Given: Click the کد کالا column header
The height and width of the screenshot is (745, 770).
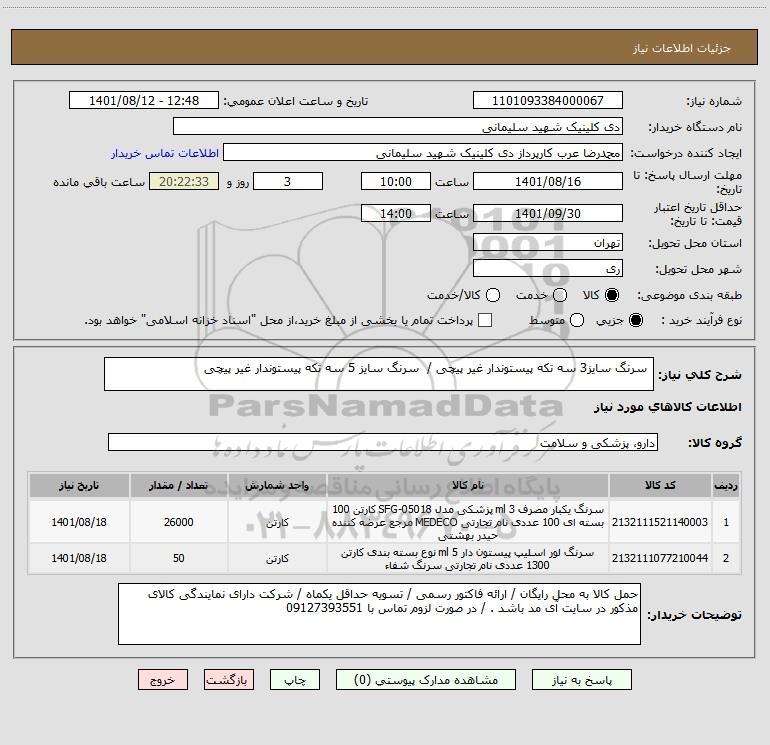Looking at the screenshot, I should (660, 485).
